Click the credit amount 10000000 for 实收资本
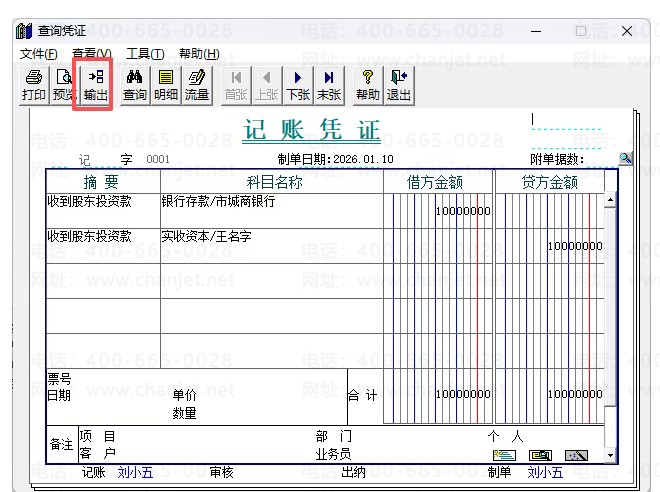 pos(575,246)
